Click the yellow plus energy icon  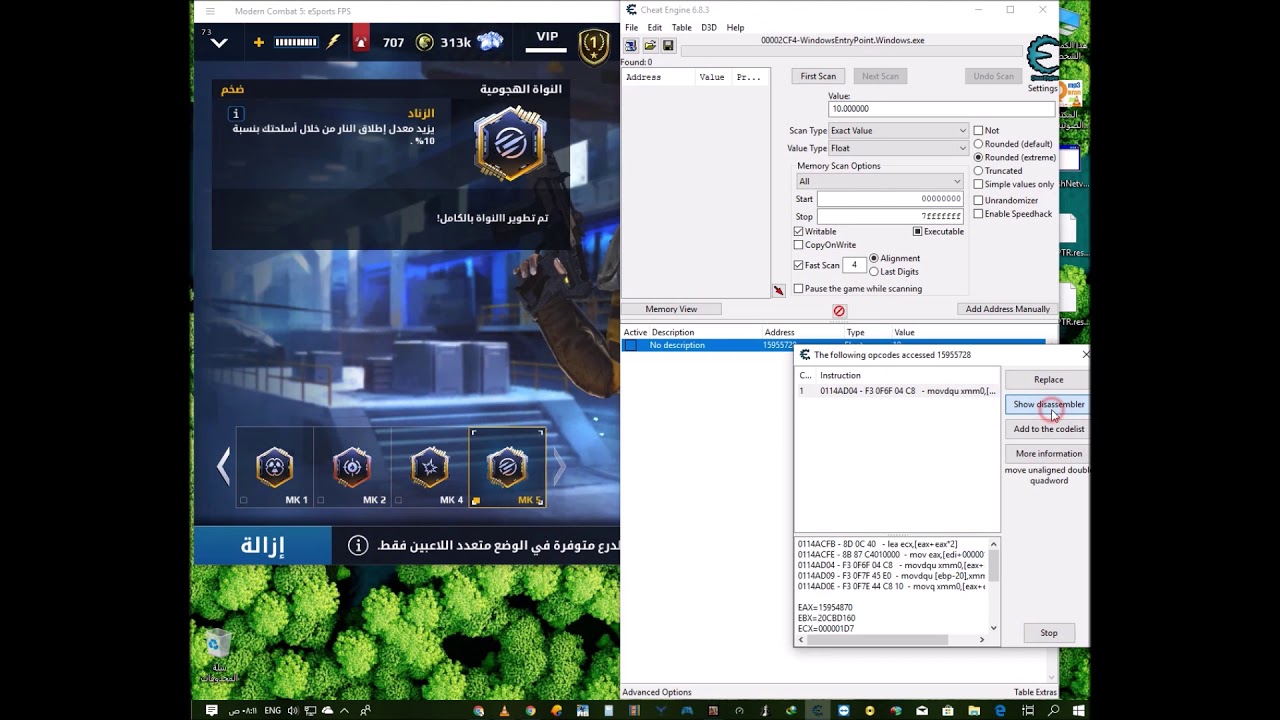259,42
